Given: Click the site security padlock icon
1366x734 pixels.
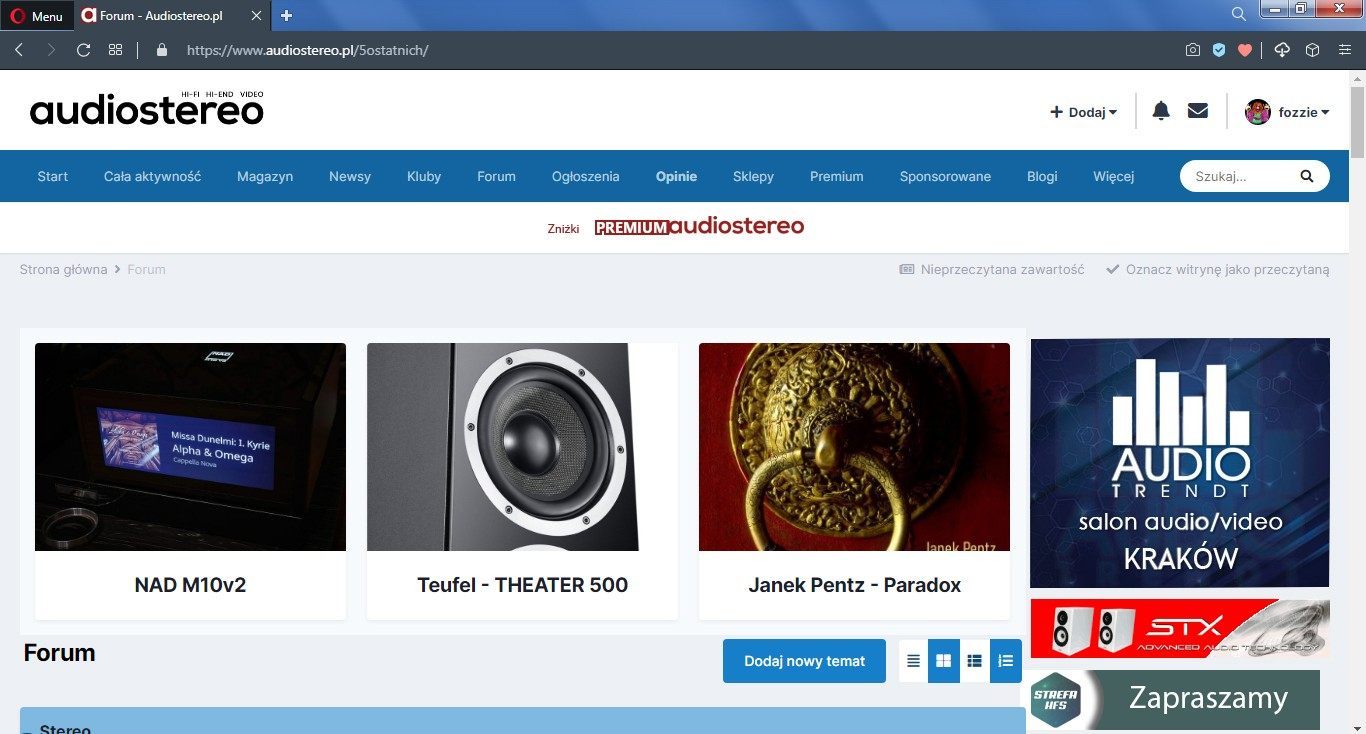Looking at the screenshot, I should (162, 49).
